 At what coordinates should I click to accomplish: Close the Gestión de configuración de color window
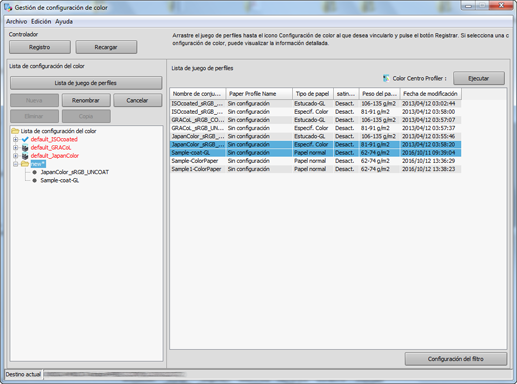tap(501, 5)
